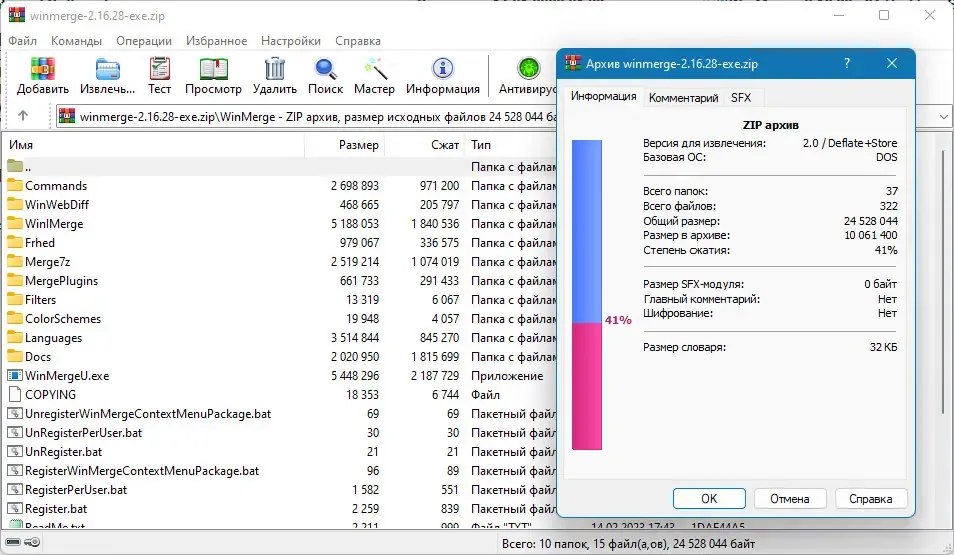Click the help question mark in dialog
Viewport: 954px width, 555px height.
pyautogui.click(x=847, y=63)
